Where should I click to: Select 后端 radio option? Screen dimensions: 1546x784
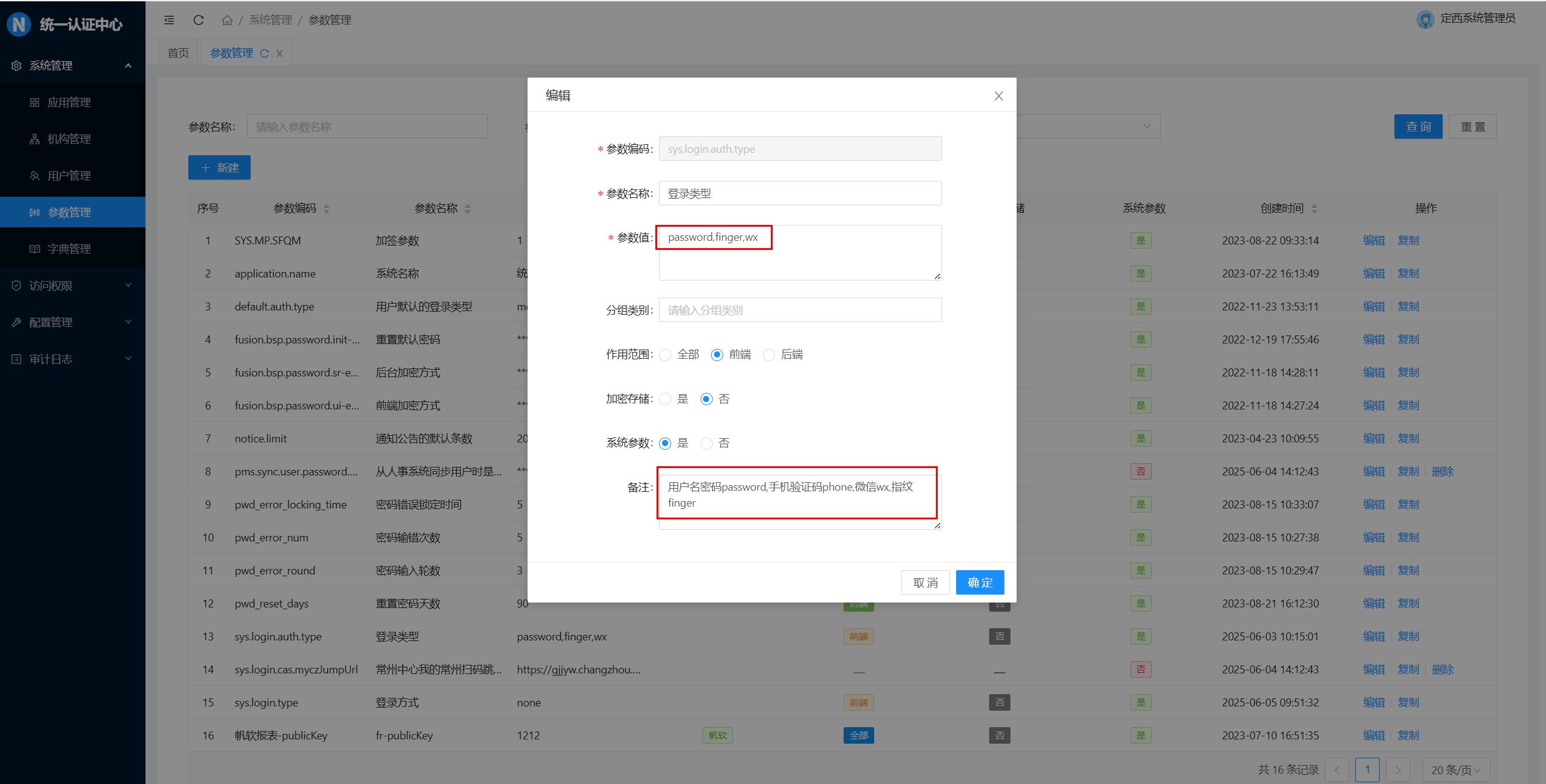(769, 355)
